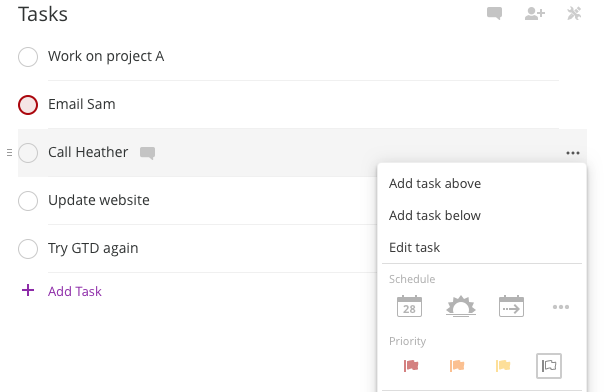Image resolution: width=605 pixels, height=392 pixels.
Task: Select Edit task from the menu
Action: pyautogui.click(x=414, y=247)
